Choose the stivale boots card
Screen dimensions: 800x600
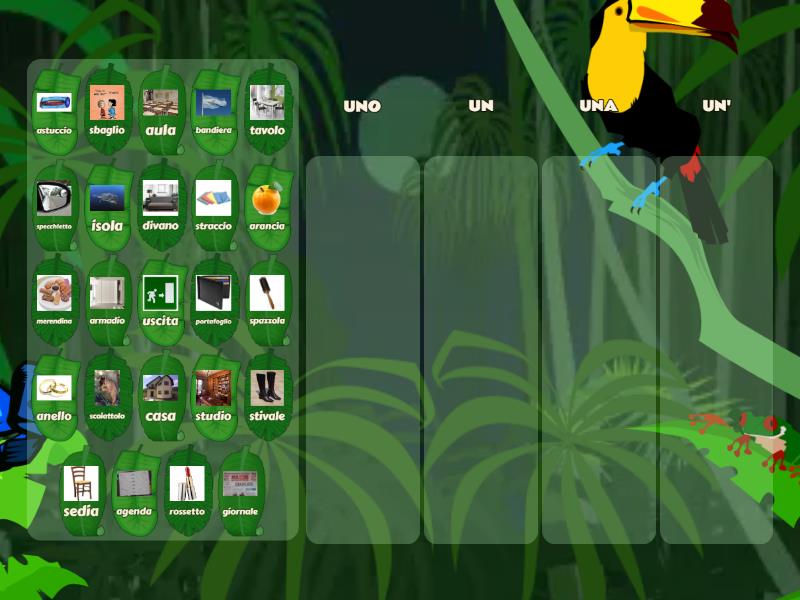tap(266, 396)
